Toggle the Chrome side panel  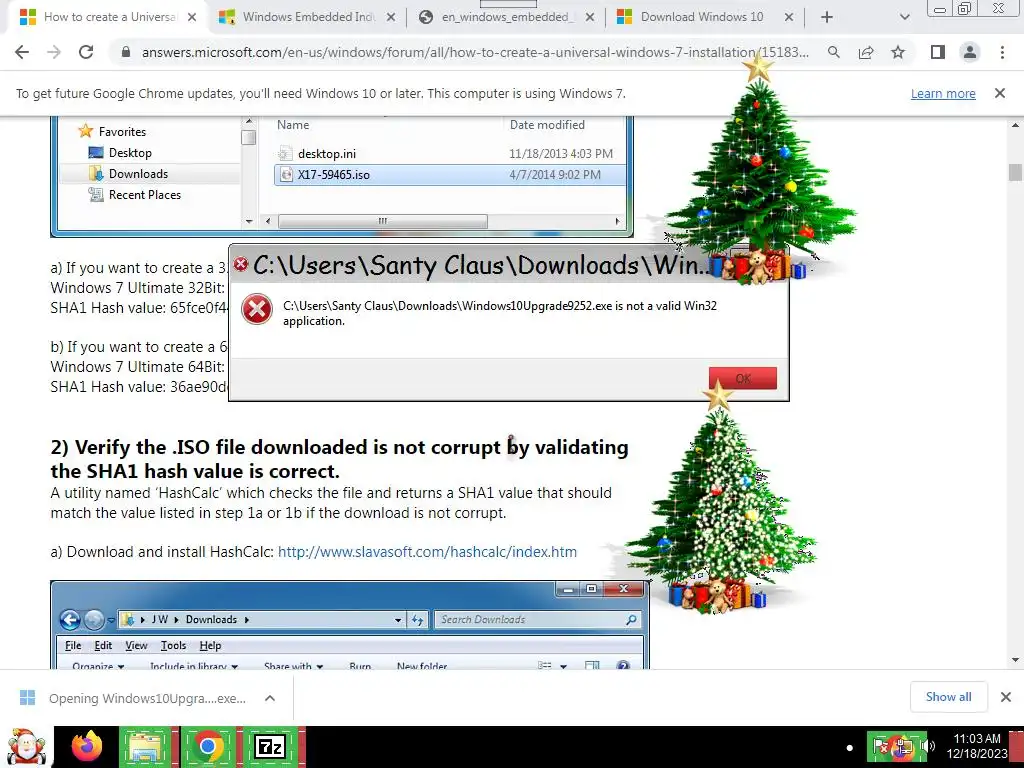tap(938, 52)
